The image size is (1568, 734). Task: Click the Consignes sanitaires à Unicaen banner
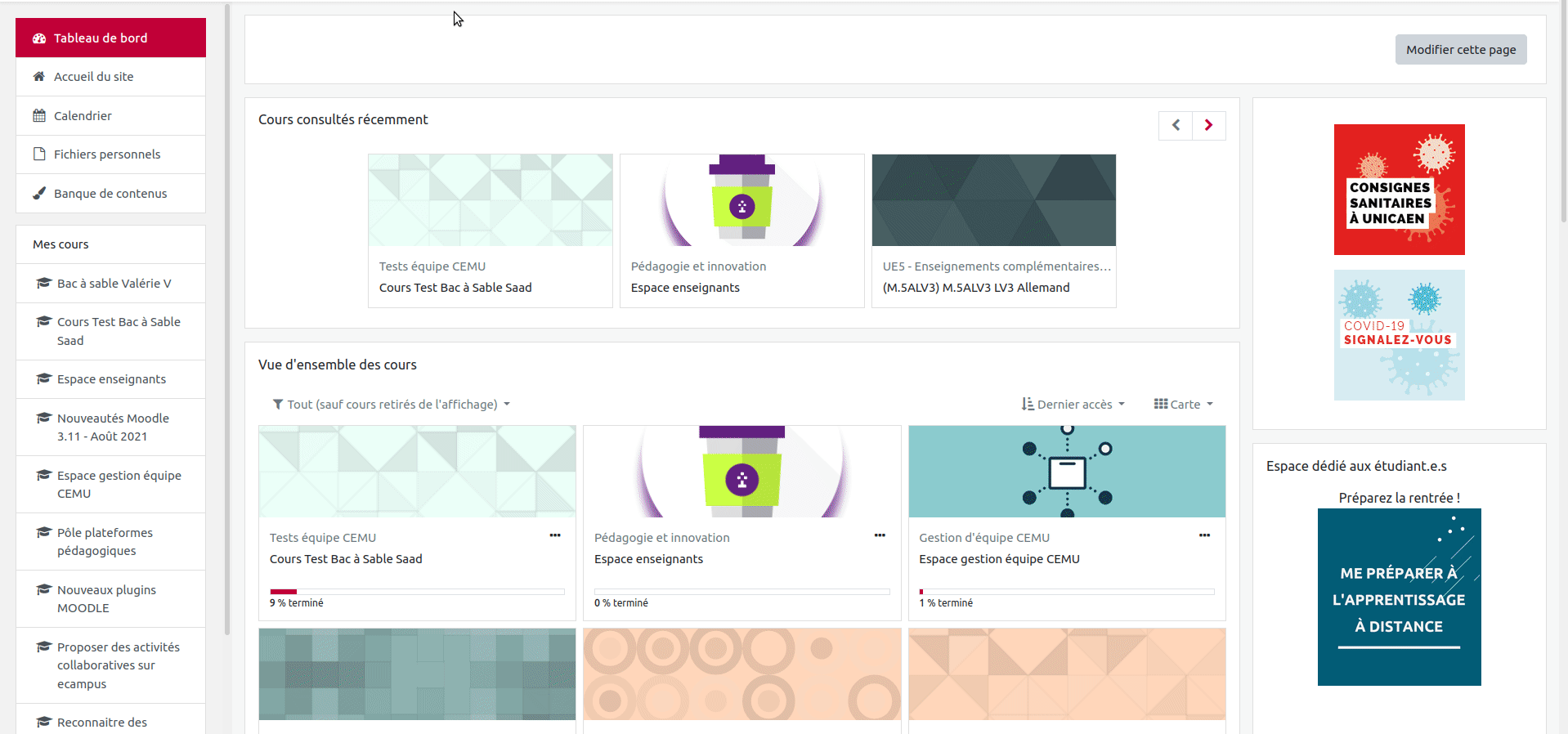[x=1399, y=190]
